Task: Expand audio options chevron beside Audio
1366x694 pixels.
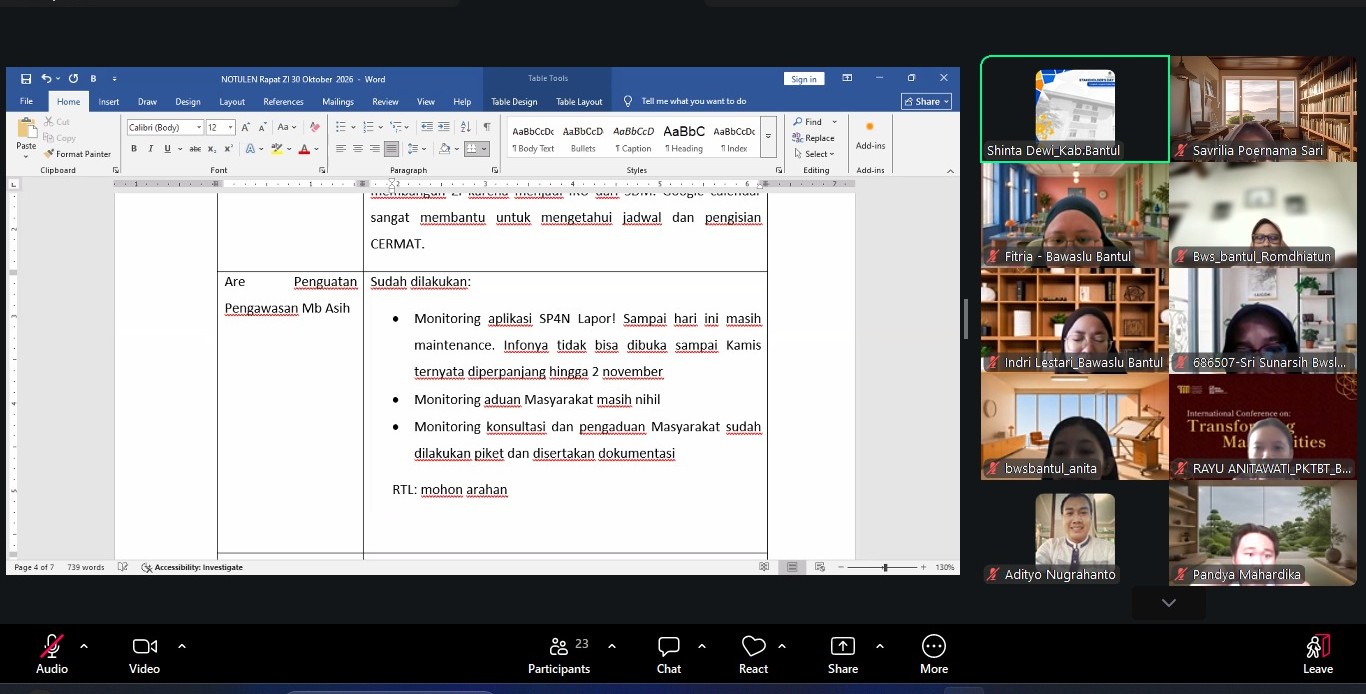Action: (83, 646)
